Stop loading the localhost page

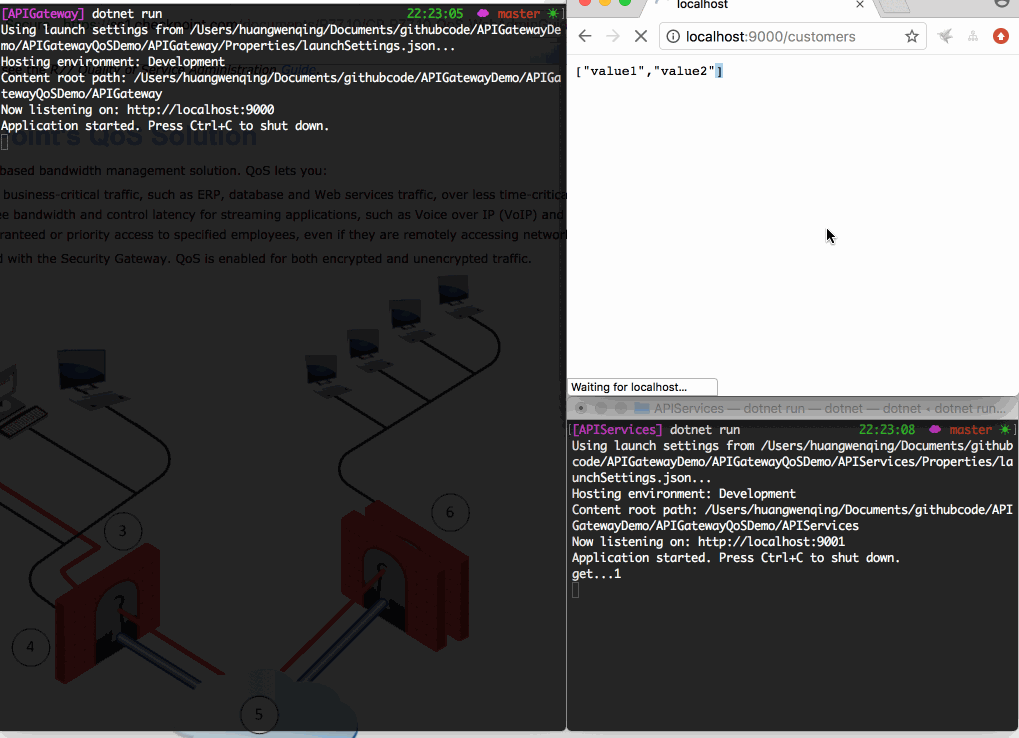[x=641, y=36]
